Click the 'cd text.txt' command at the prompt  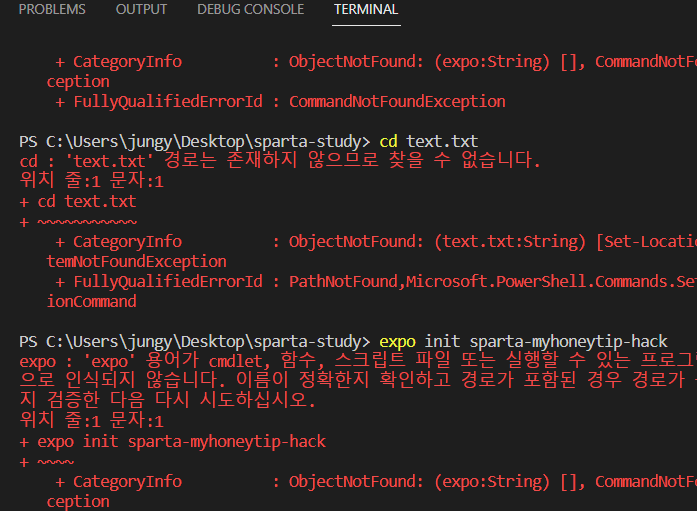(429, 141)
